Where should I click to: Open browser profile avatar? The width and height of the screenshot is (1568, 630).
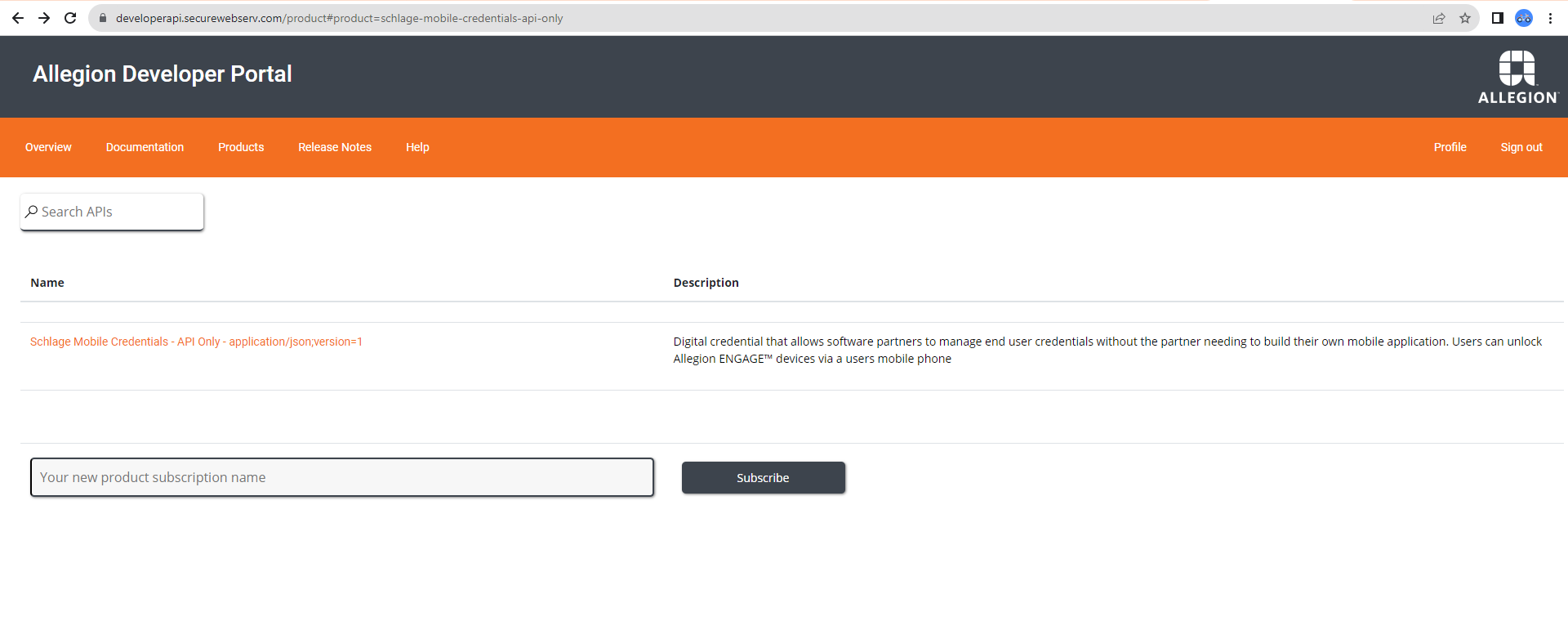coord(1524,18)
